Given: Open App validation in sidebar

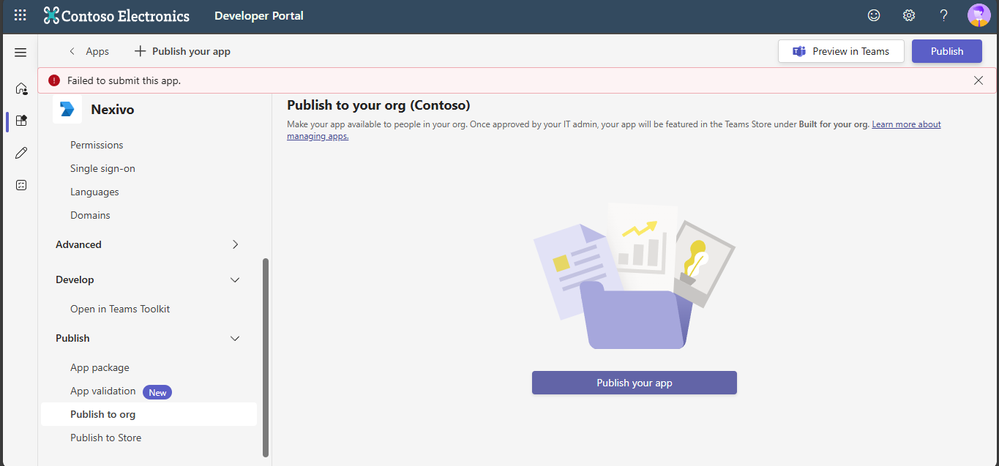Looking at the screenshot, I should click(103, 391).
